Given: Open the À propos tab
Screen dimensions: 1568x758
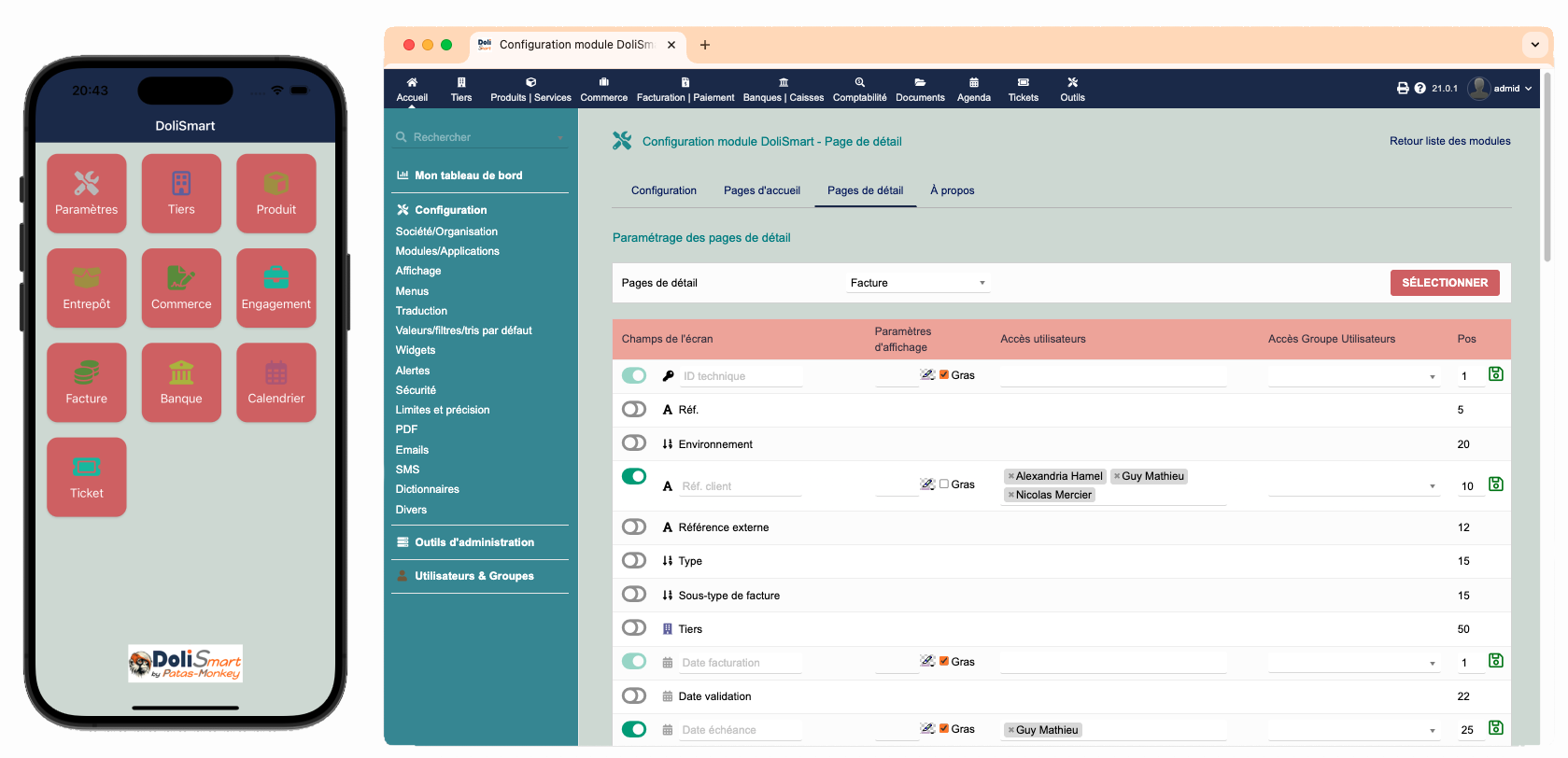Looking at the screenshot, I should [x=953, y=190].
